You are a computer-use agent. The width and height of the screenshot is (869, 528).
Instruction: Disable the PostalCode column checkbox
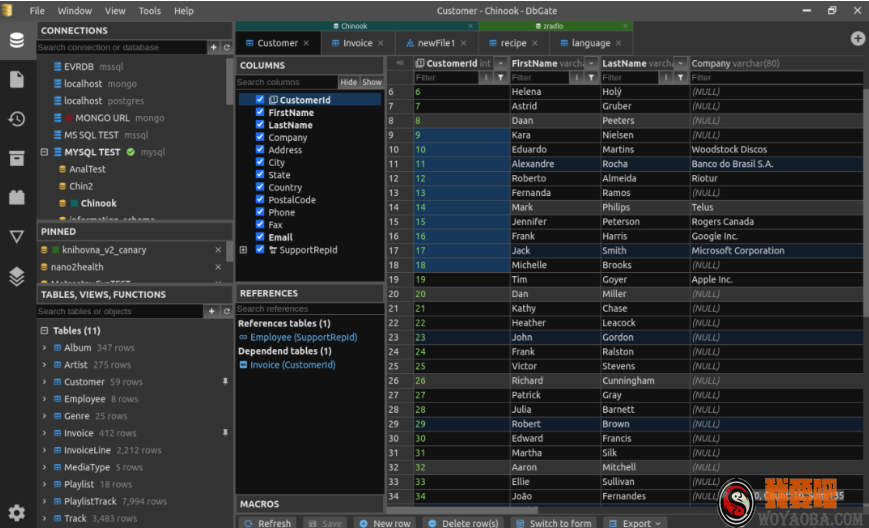pyautogui.click(x=260, y=200)
